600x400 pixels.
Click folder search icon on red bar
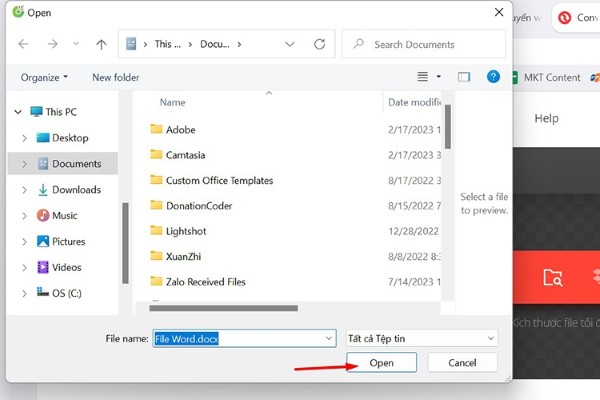[x=553, y=278]
